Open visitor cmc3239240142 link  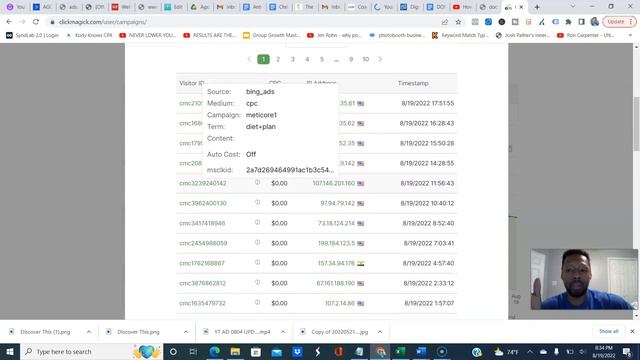pyautogui.click(x=203, y=183)
